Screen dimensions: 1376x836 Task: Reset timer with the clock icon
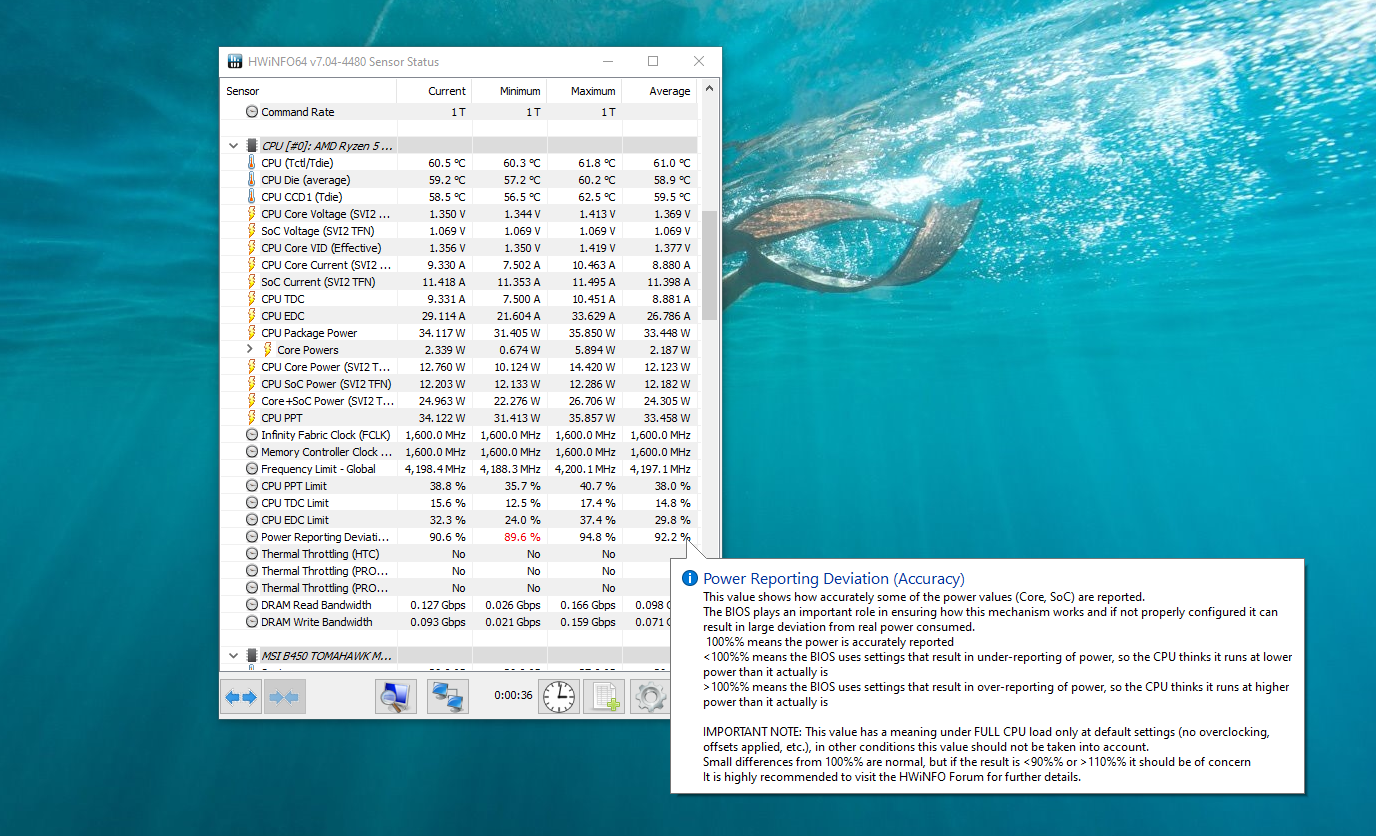tap(559, 697)
